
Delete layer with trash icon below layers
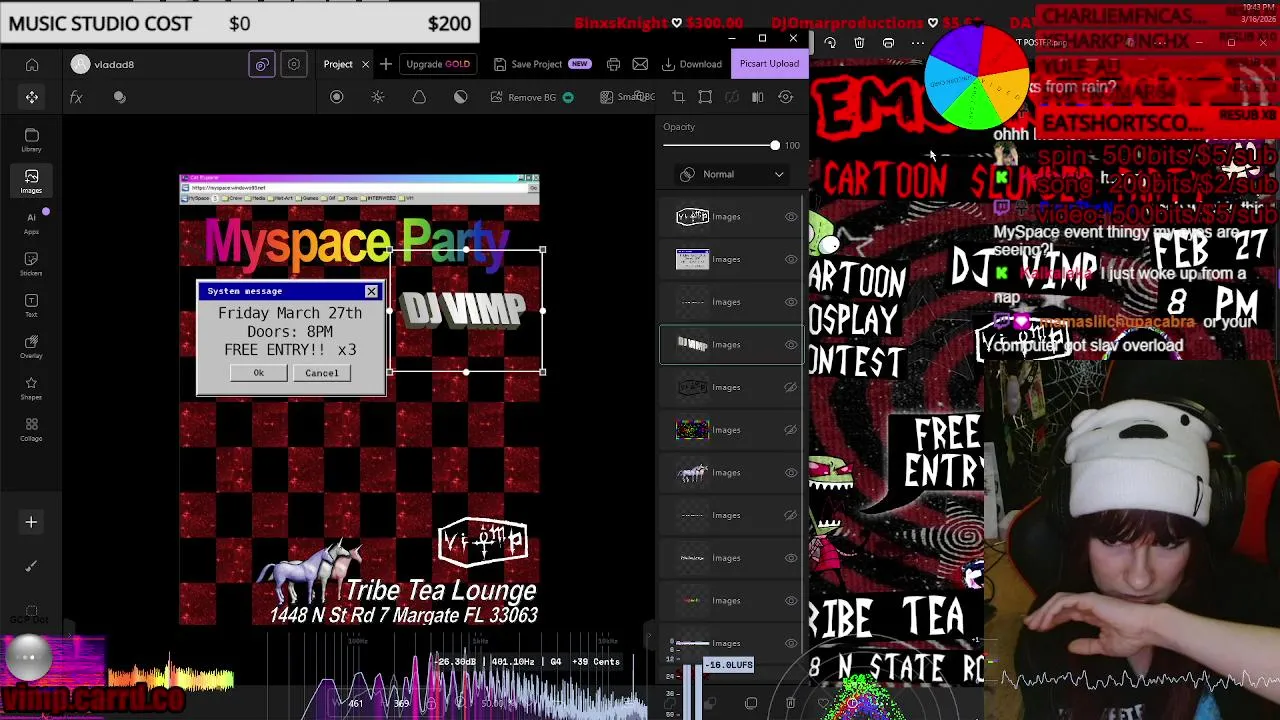pyautogui.click(x=790, y=704)
